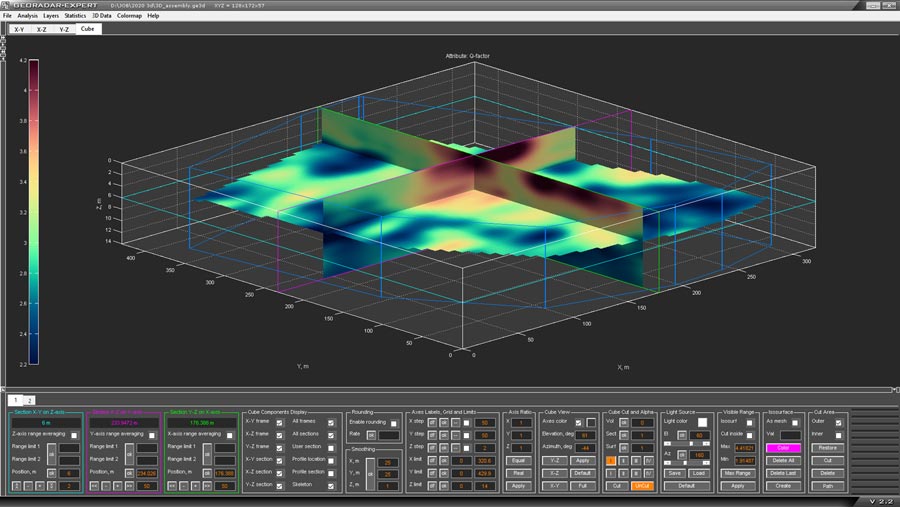Switch to the X-Z view tab

(41, 30)
